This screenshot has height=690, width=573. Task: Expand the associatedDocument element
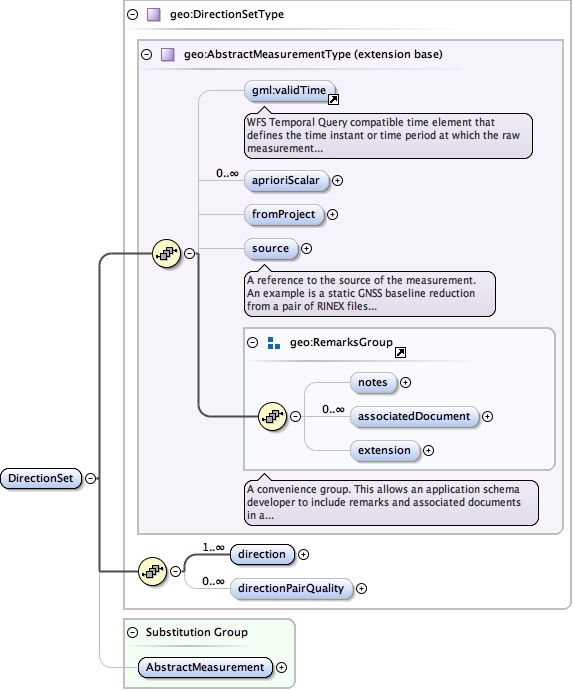pos(487,417)
